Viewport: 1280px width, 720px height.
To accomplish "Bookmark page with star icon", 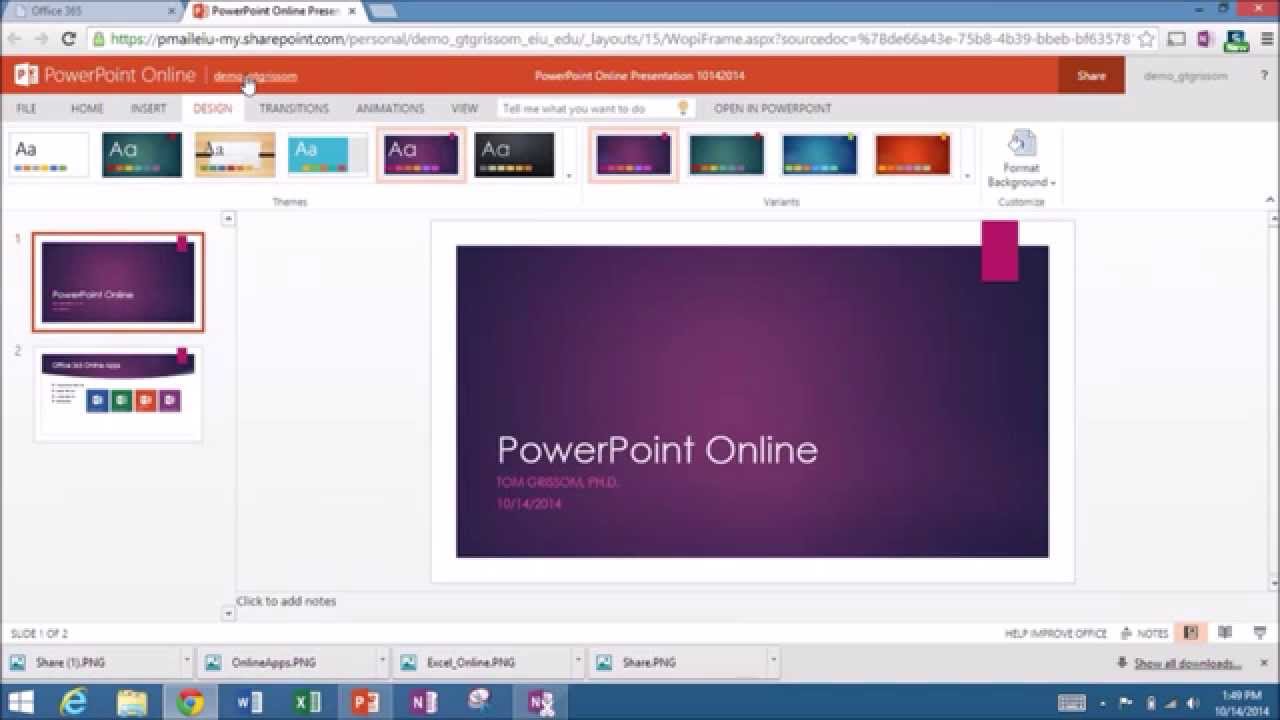I will pos(1146,39).
